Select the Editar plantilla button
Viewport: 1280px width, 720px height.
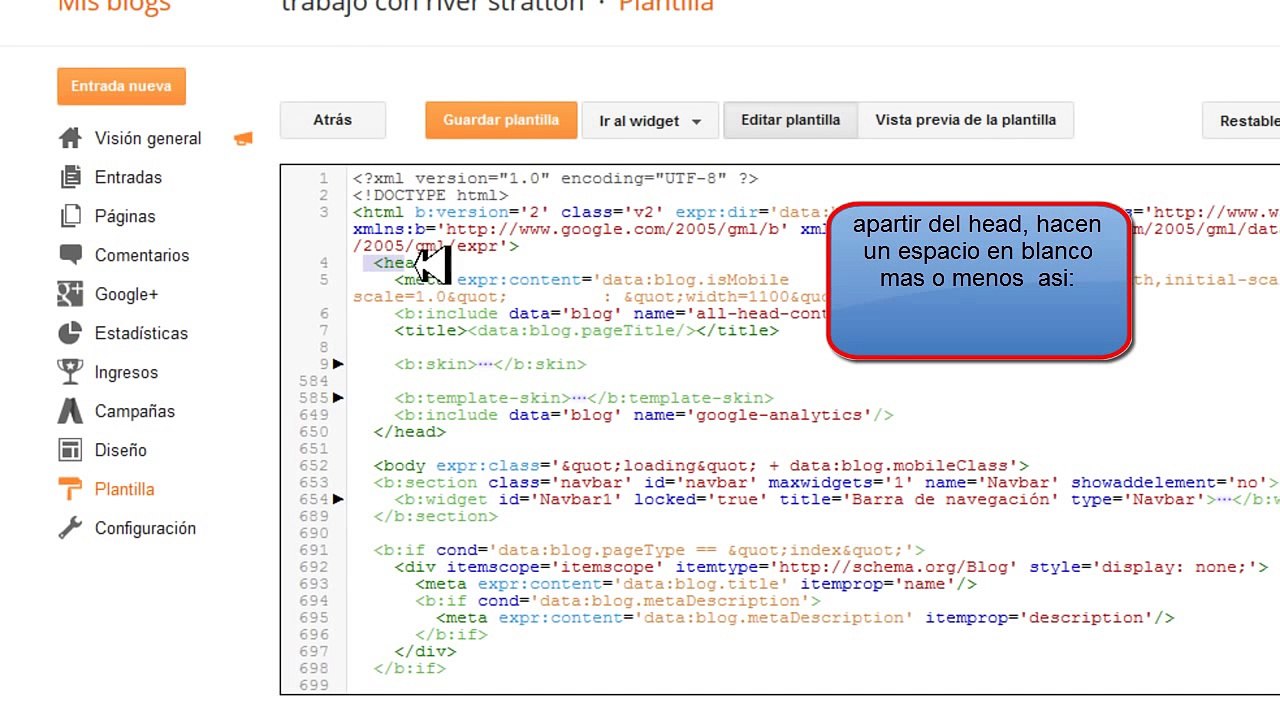point(790,120)
